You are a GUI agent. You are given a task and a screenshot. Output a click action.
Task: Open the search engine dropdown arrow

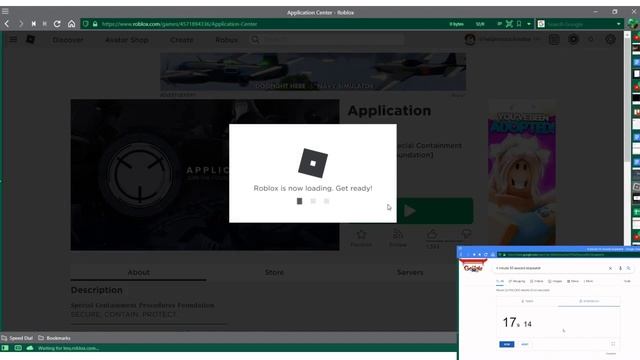[x=619, y=24]
